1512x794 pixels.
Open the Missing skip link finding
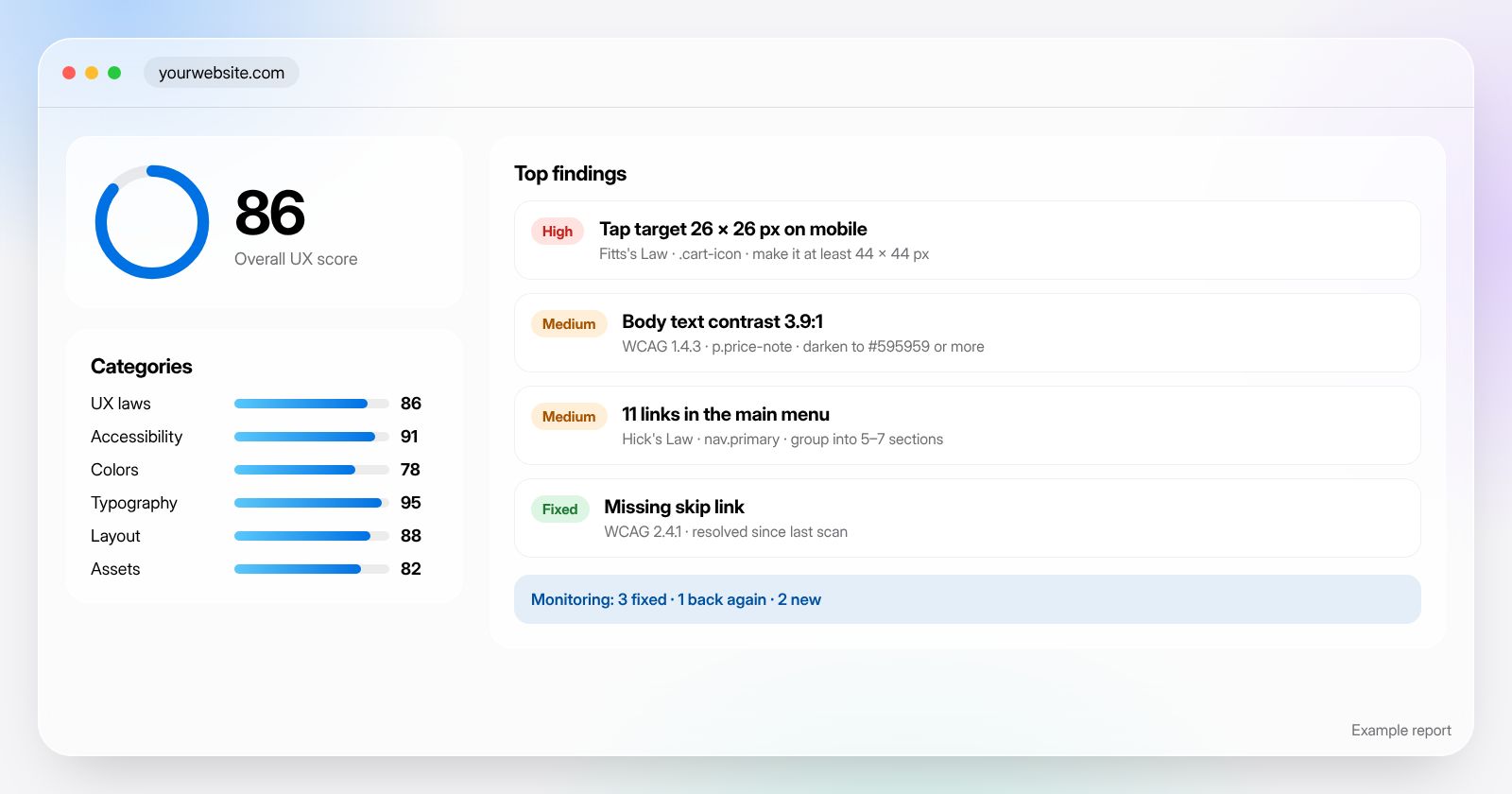click(x=968, y=518)
